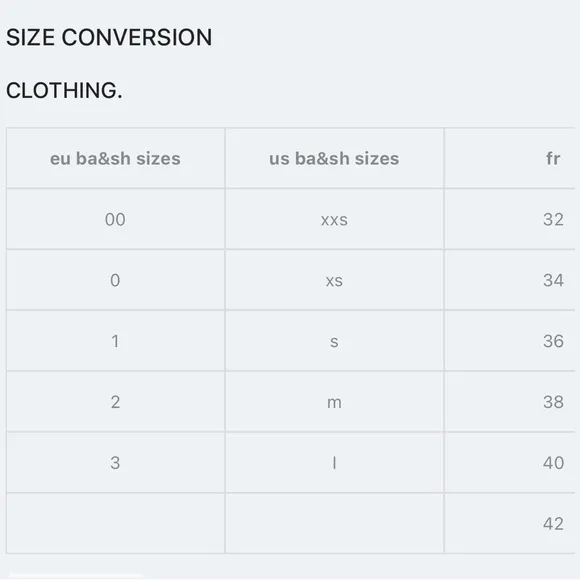Click the SIZE CONVERSION heading
The image size is (580, 580).
tap(109, 37)
